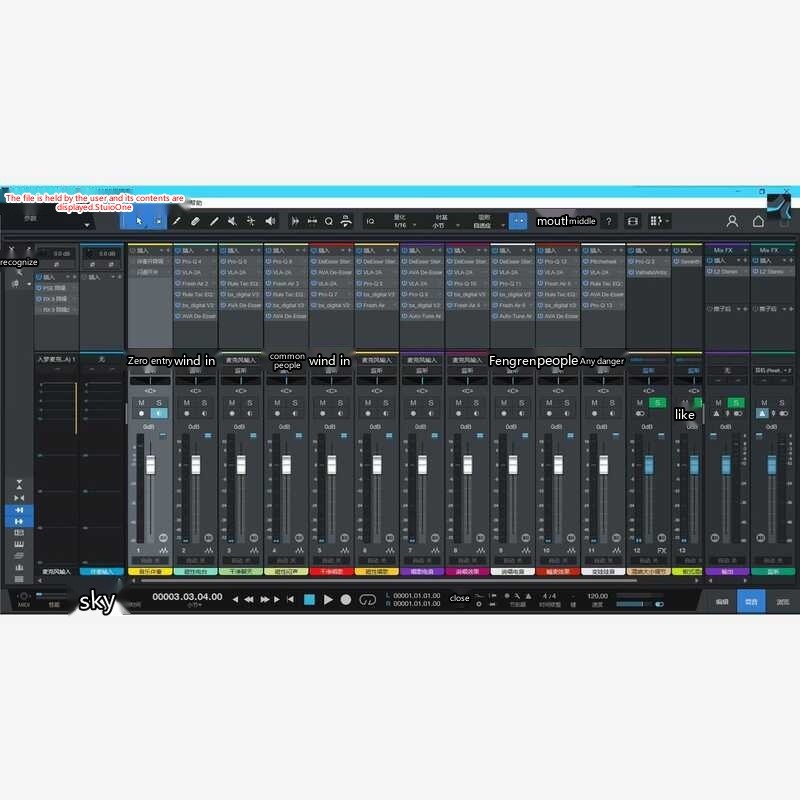Go to Start page home icon
The width and height of the screenshot is (800, 800).
pos(759,221)
